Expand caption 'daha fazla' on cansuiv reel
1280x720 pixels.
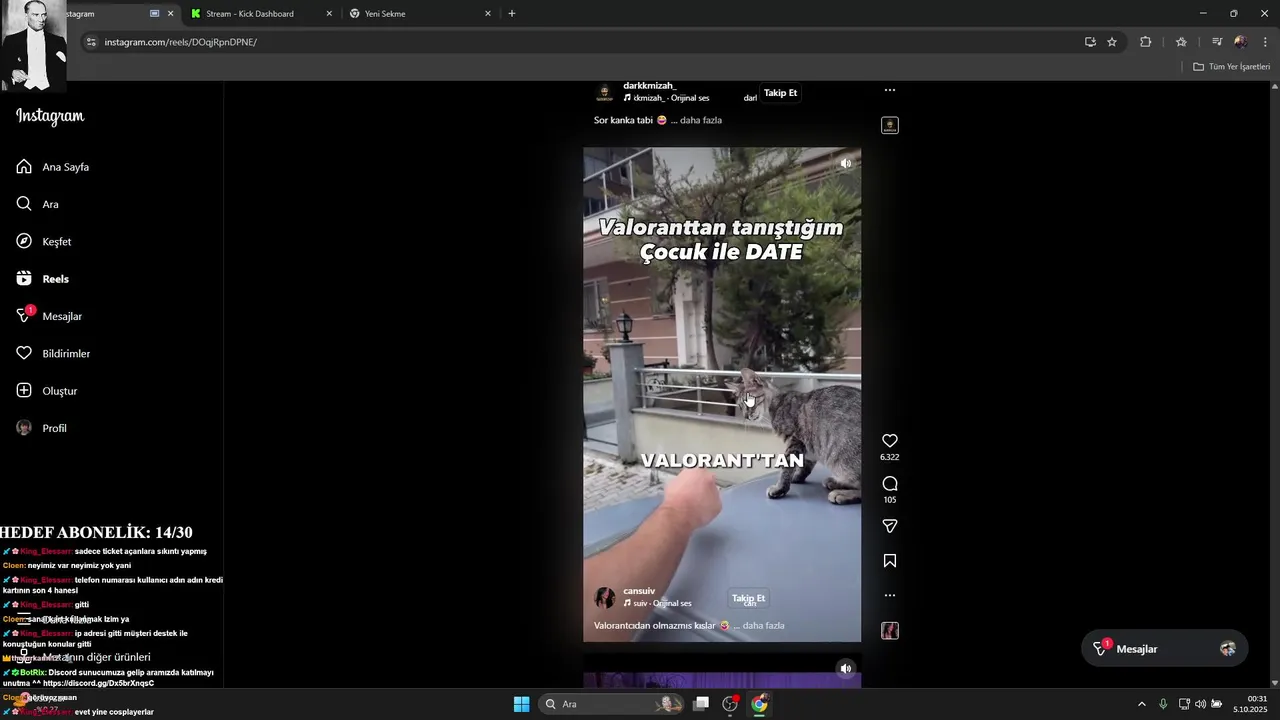(763, 626)
